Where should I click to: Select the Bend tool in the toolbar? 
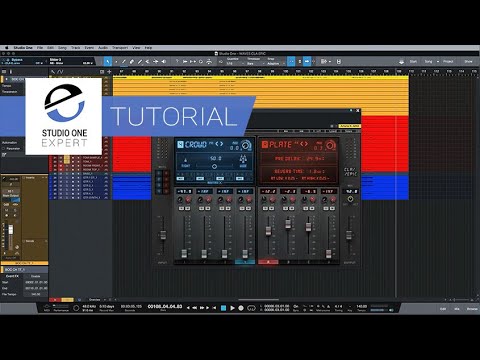click(x=156, y=62)
